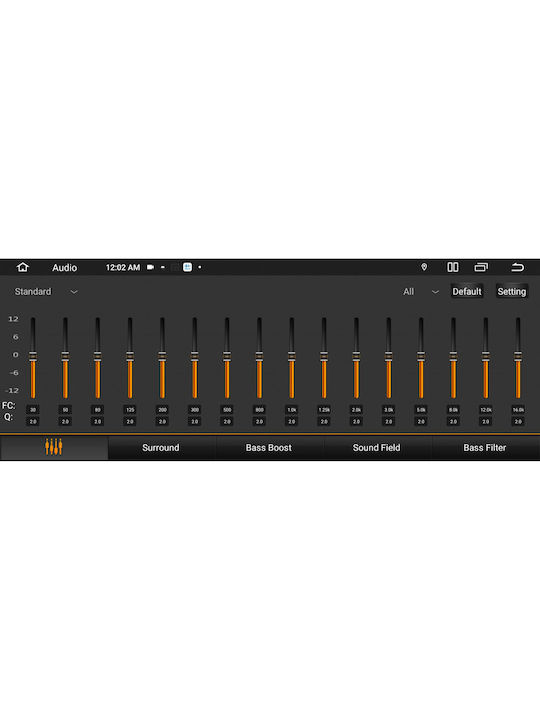The height and width of the screenshot is (720, 540).
Task: Select the equalizer sliders tab icon
Action: [x=54, y=447]
